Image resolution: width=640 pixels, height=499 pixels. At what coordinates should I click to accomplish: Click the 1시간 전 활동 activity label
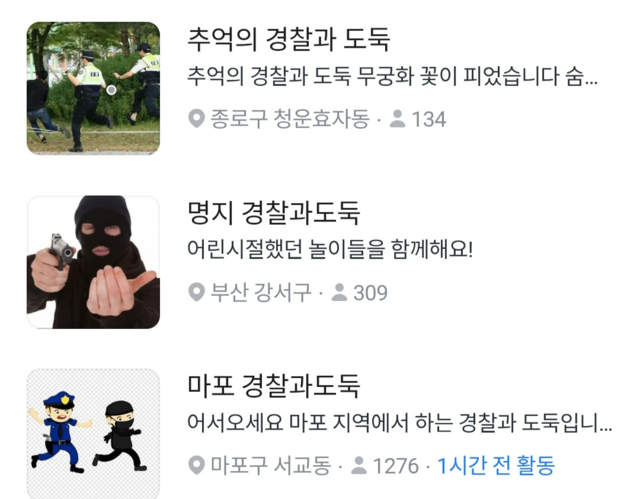pos(496,466)
